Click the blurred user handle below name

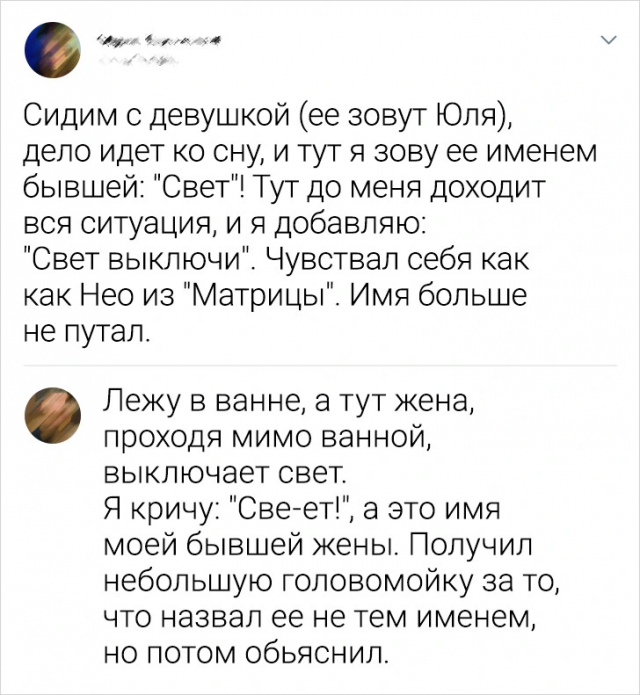pos(144,60)
